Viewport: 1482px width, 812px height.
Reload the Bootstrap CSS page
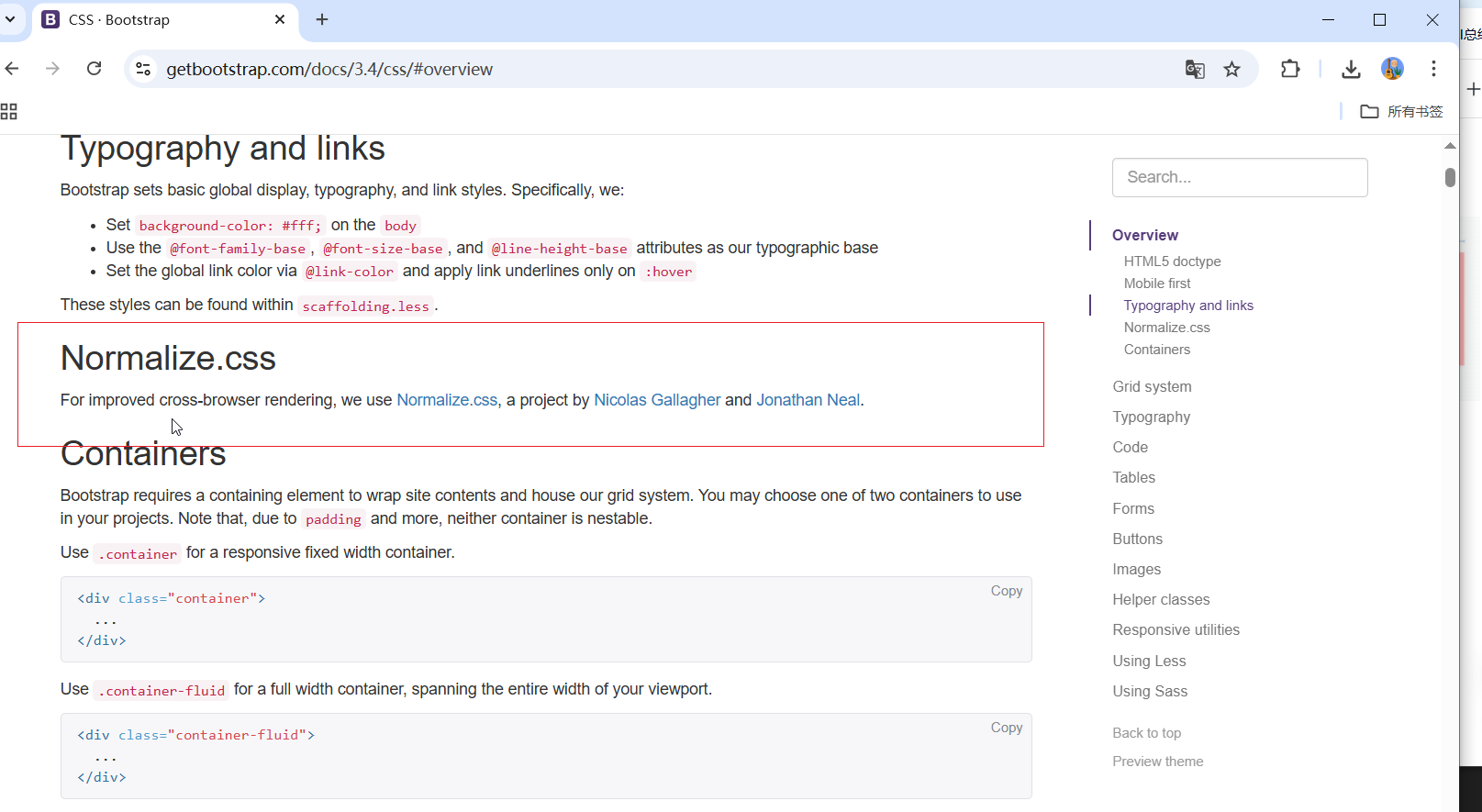[94, 69]
